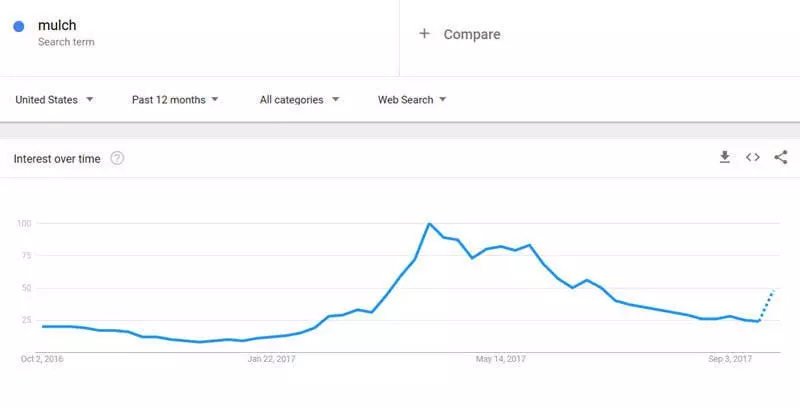Viewport: 800px width, 408px height.
Task: Open the United States region dropdown
Action: pos(55,100)
